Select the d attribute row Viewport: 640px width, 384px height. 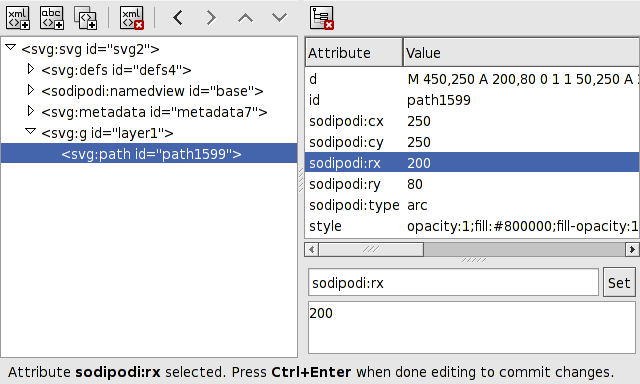click(472, 79)
